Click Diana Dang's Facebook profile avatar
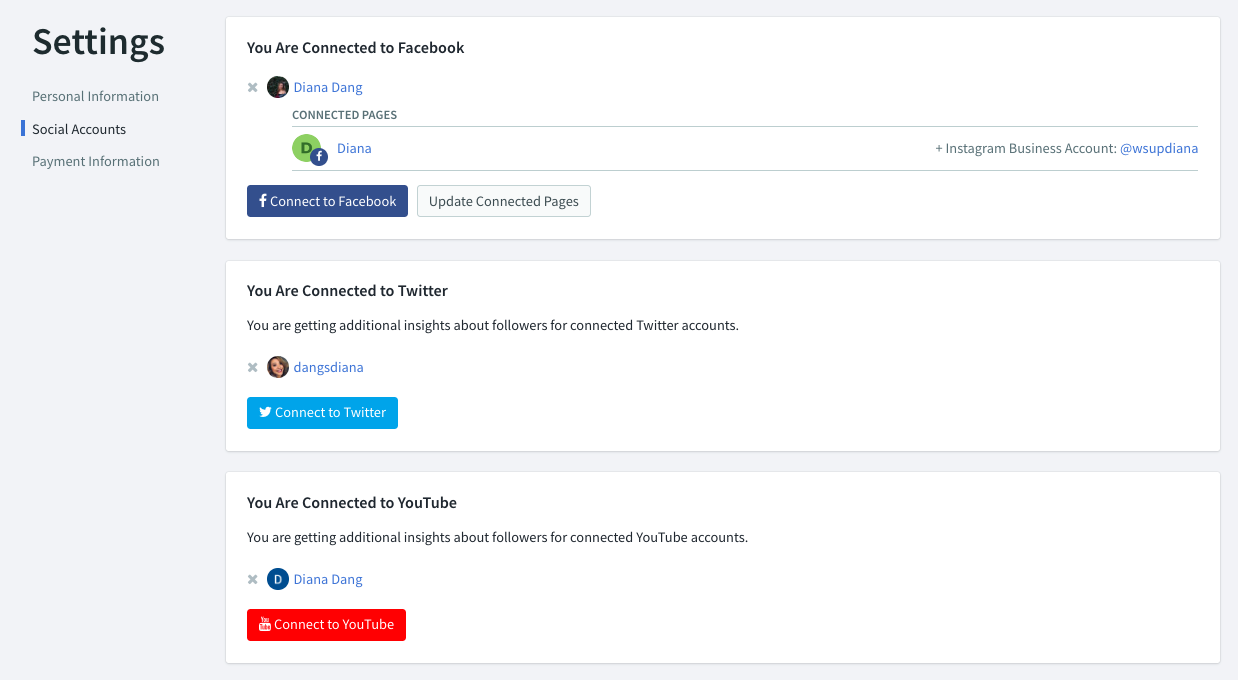This screenshot has height=680, width=1238. 278,87
